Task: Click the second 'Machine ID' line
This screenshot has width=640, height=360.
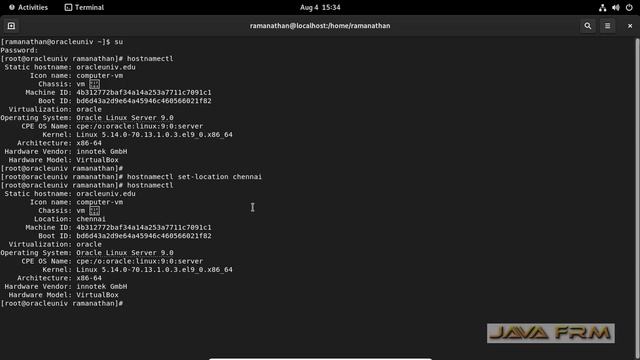Action: pyautogui.click(x=118, y=228)
